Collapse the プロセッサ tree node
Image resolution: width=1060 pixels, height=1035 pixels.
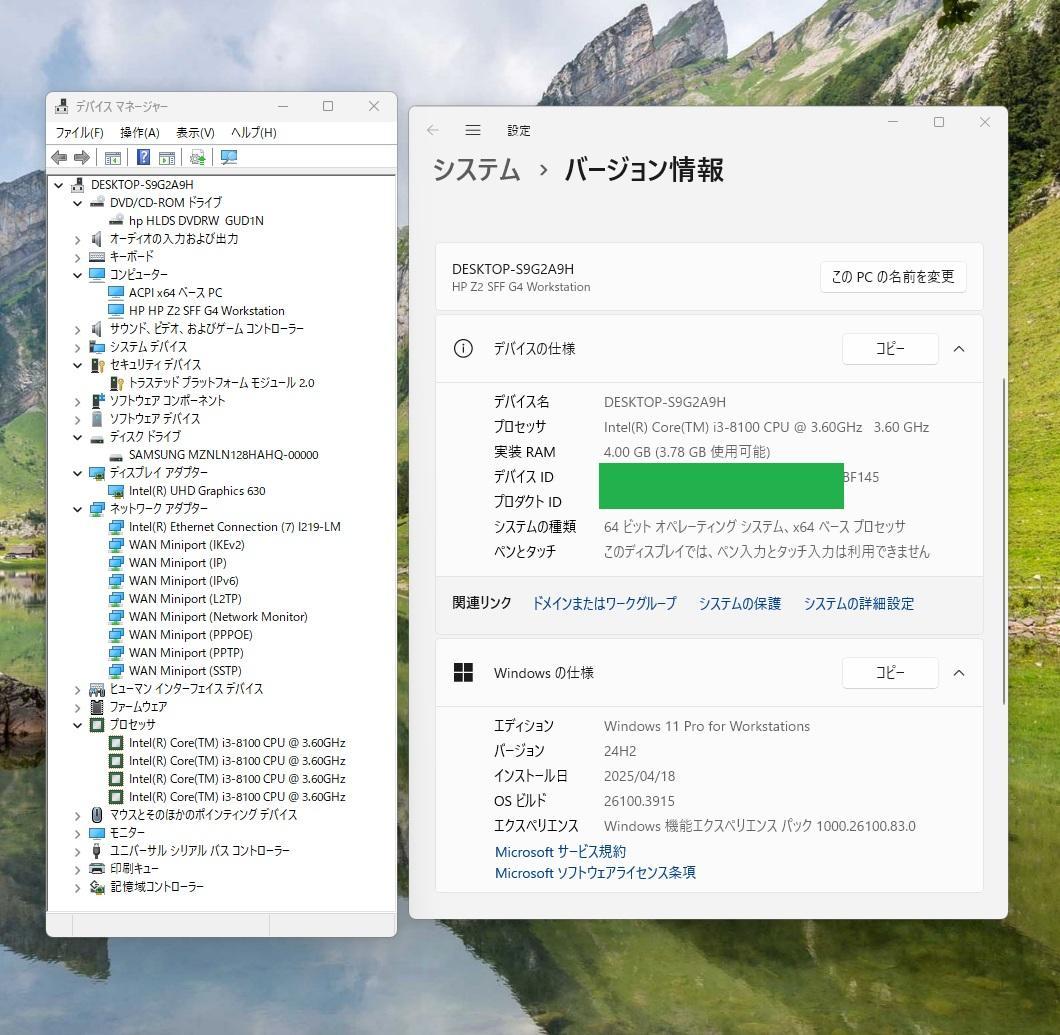[x=79, y=724]
